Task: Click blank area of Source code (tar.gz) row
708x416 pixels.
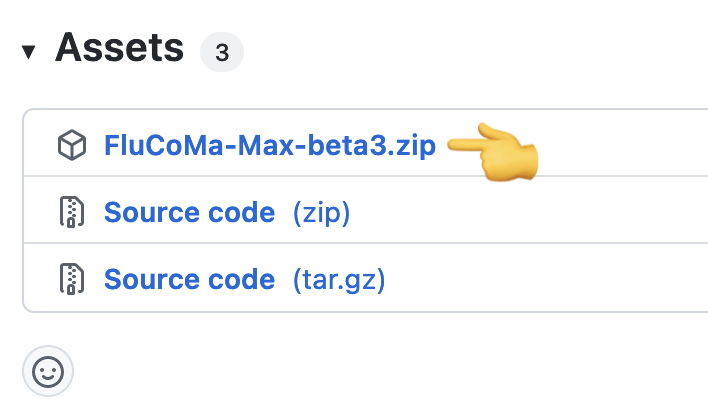Action: click(546, 277)
